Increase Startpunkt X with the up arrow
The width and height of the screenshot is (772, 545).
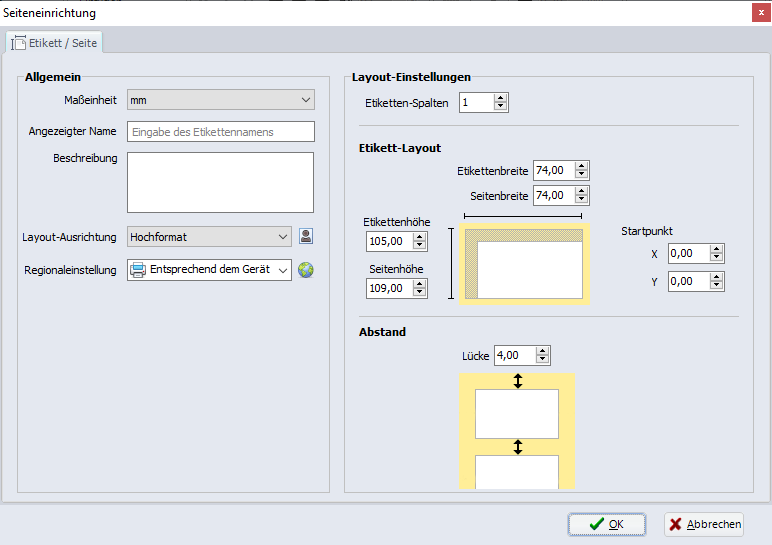[716, 249]
